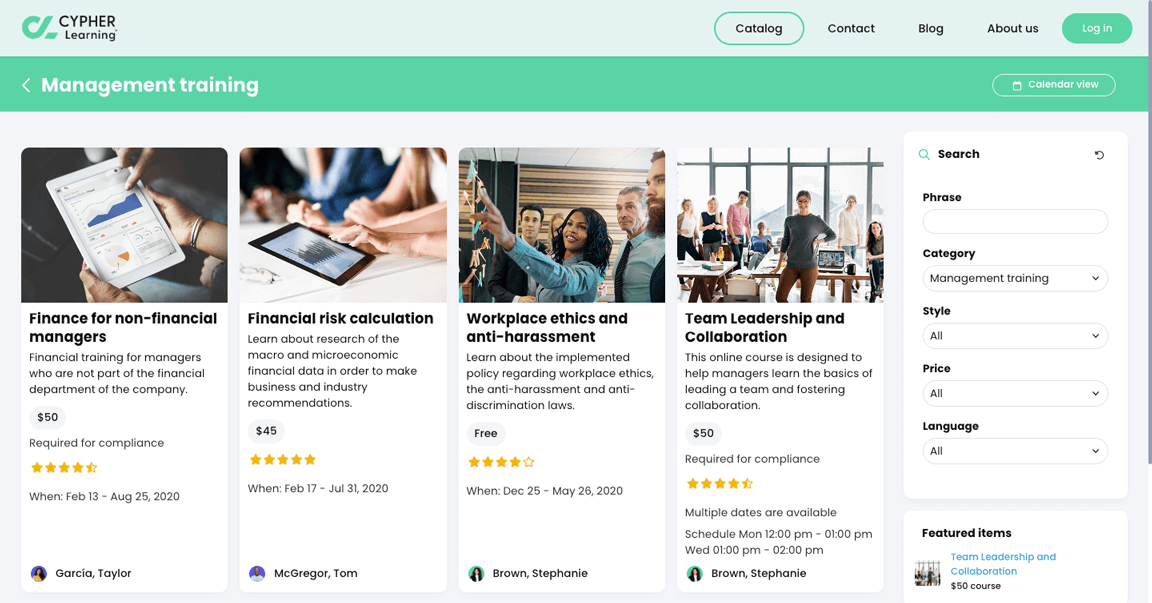Click the Finance for non-financial managers thumbnail
1152x603 pixels.
tap(124, 224)
